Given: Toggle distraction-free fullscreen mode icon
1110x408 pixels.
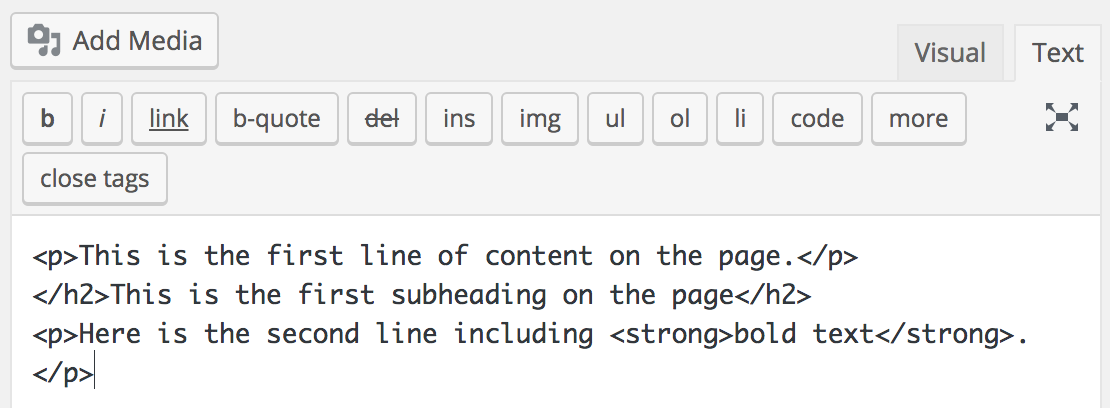Looking at the screenshot, I should click(x=1062, y=118).
